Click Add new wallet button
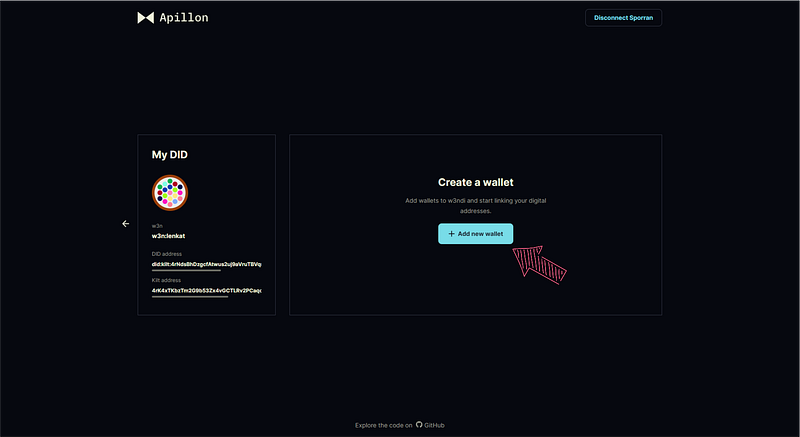The image size is (800, 437). pyautogui.click(x=476, y=234)
